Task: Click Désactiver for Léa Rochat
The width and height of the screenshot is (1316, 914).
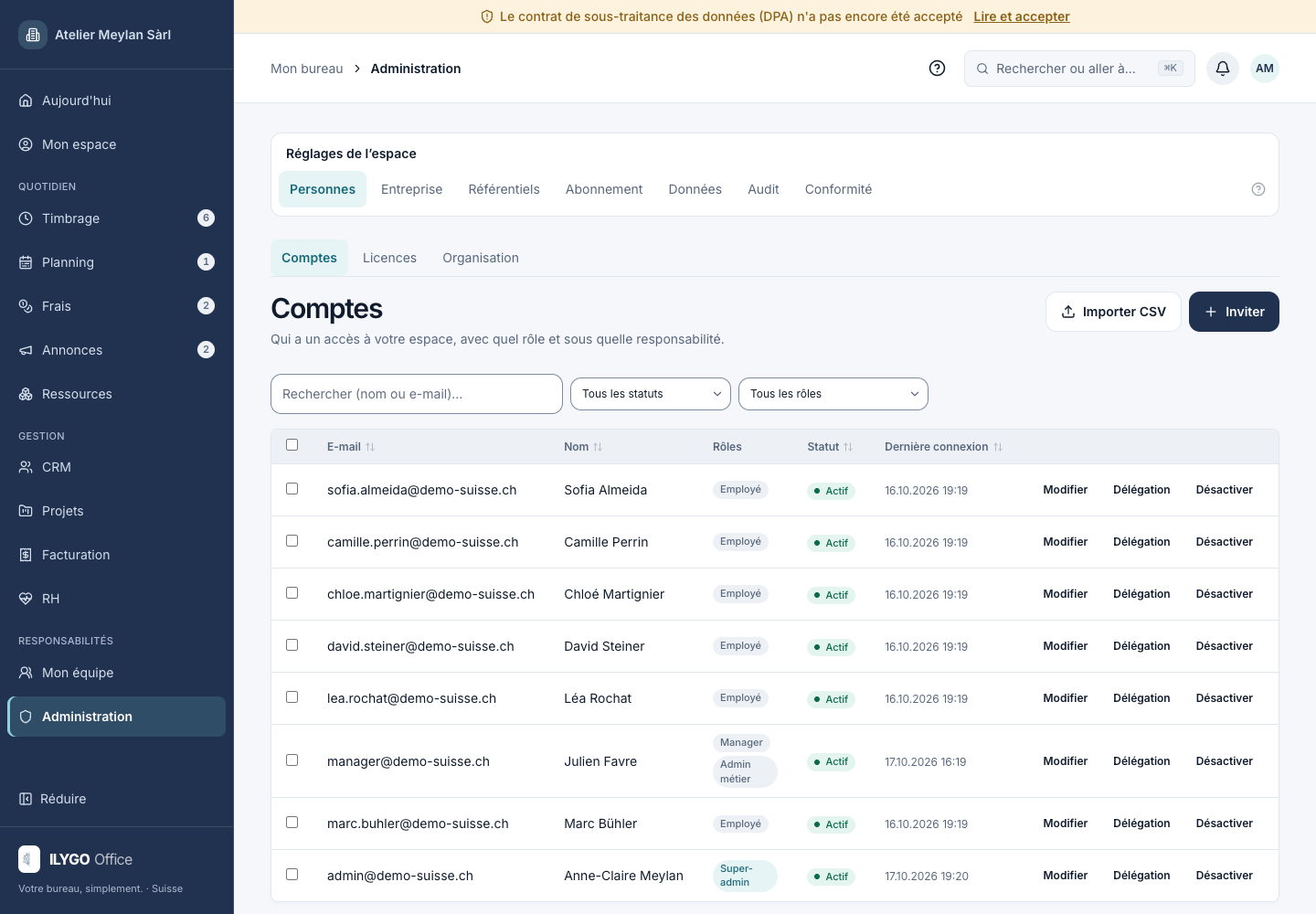Action: (x=1225, y=698)
